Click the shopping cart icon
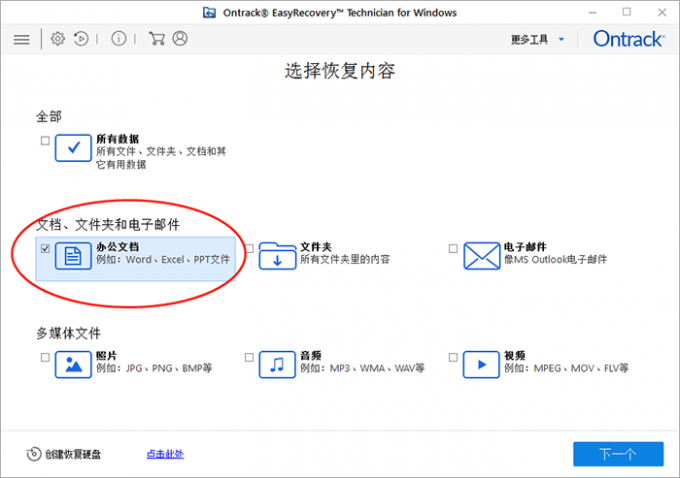 157,39
